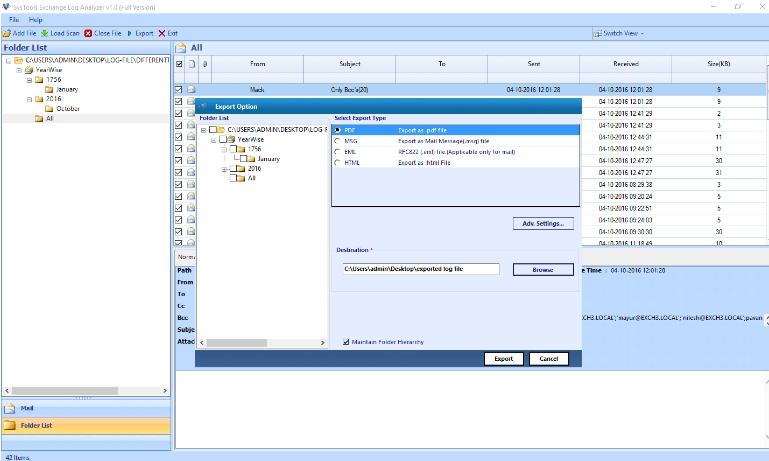Viewport: 769px width, 461px height.
Task: Click the envelope icon beside the All heading
Action: click(181, 48)
